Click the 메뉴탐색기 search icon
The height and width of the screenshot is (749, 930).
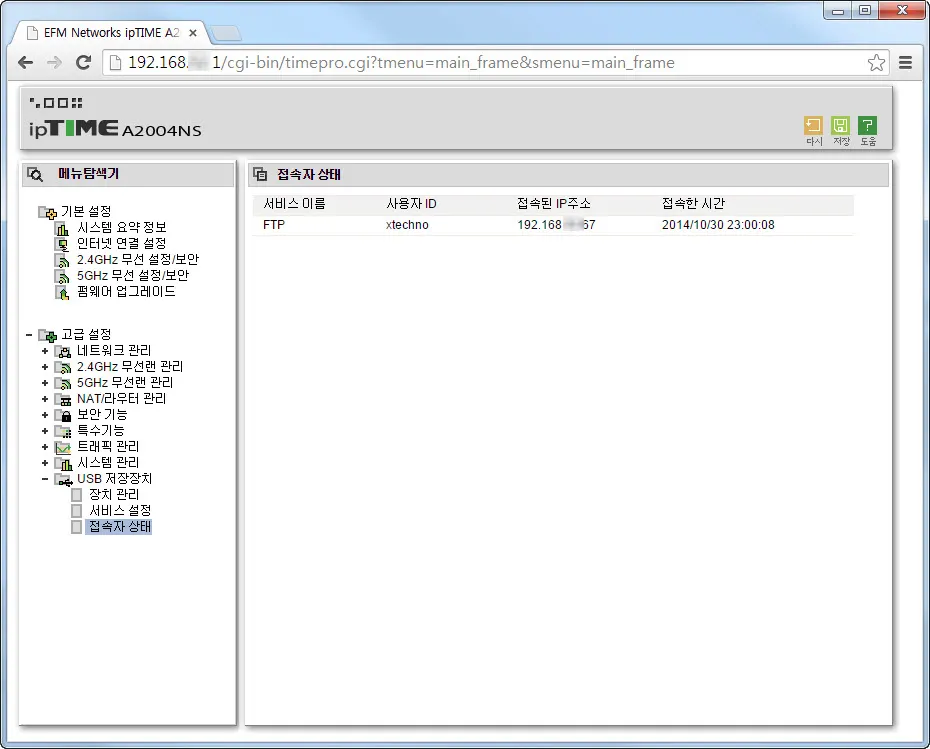(35, 174)
